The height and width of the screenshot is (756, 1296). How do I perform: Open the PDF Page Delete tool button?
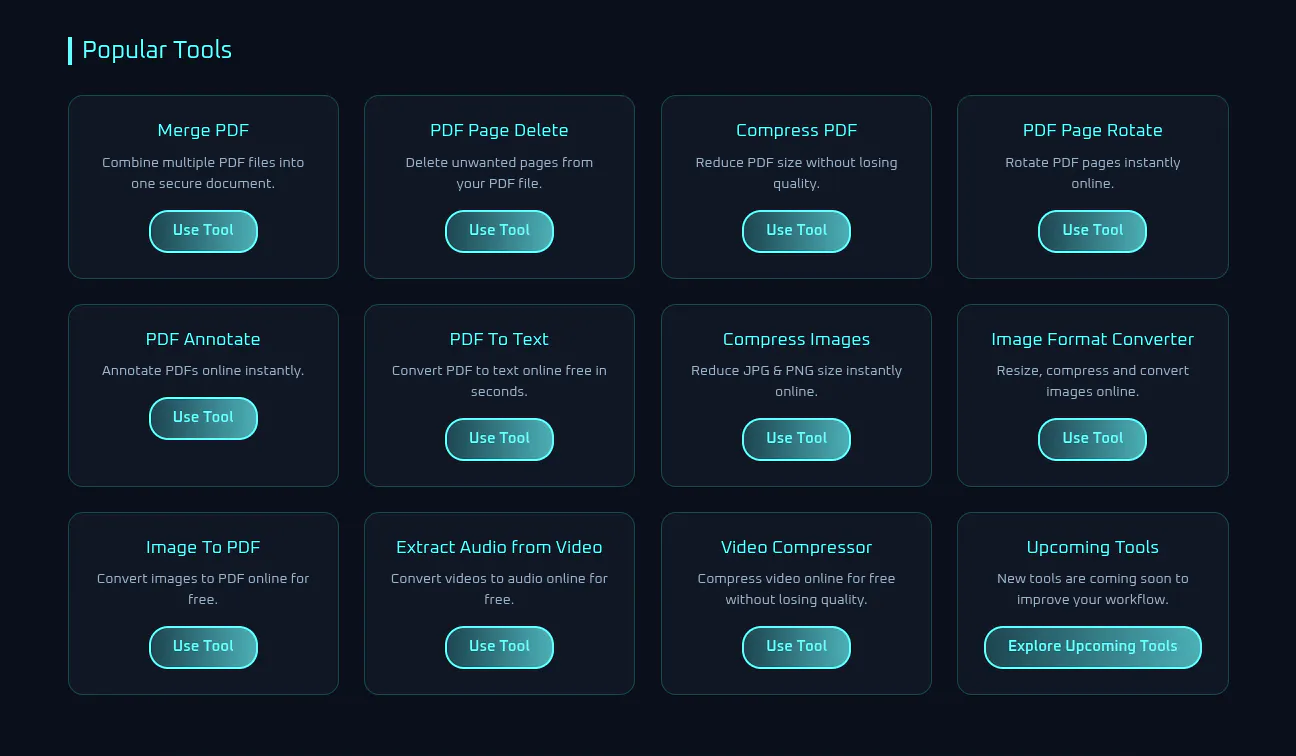(499, 231)
